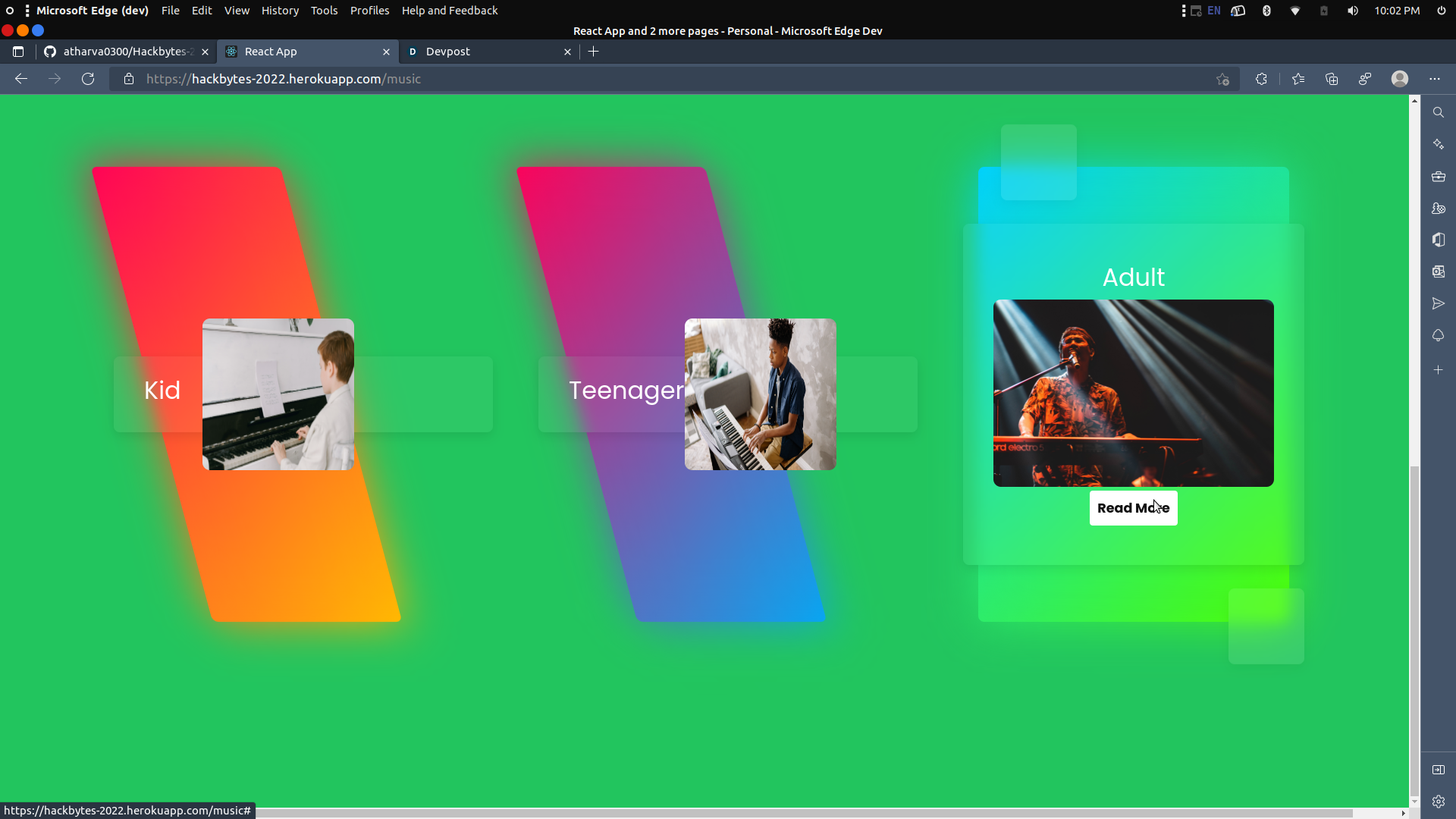Click the browser Refresh icon
The image size is (1456, 819).
pyautogui.click(x=88, y=79)
